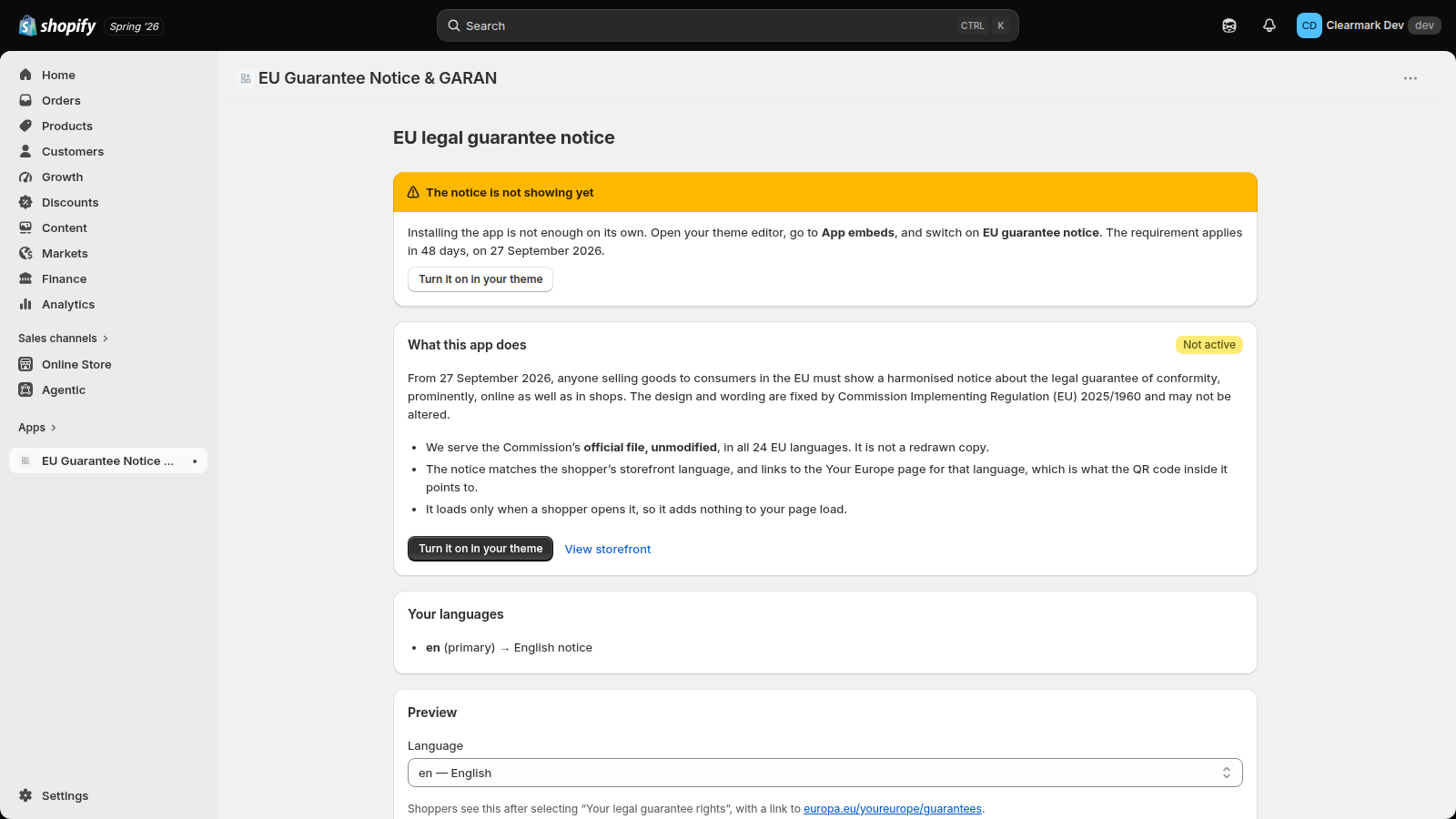Click the Online Store channel icon

point(25,364)
